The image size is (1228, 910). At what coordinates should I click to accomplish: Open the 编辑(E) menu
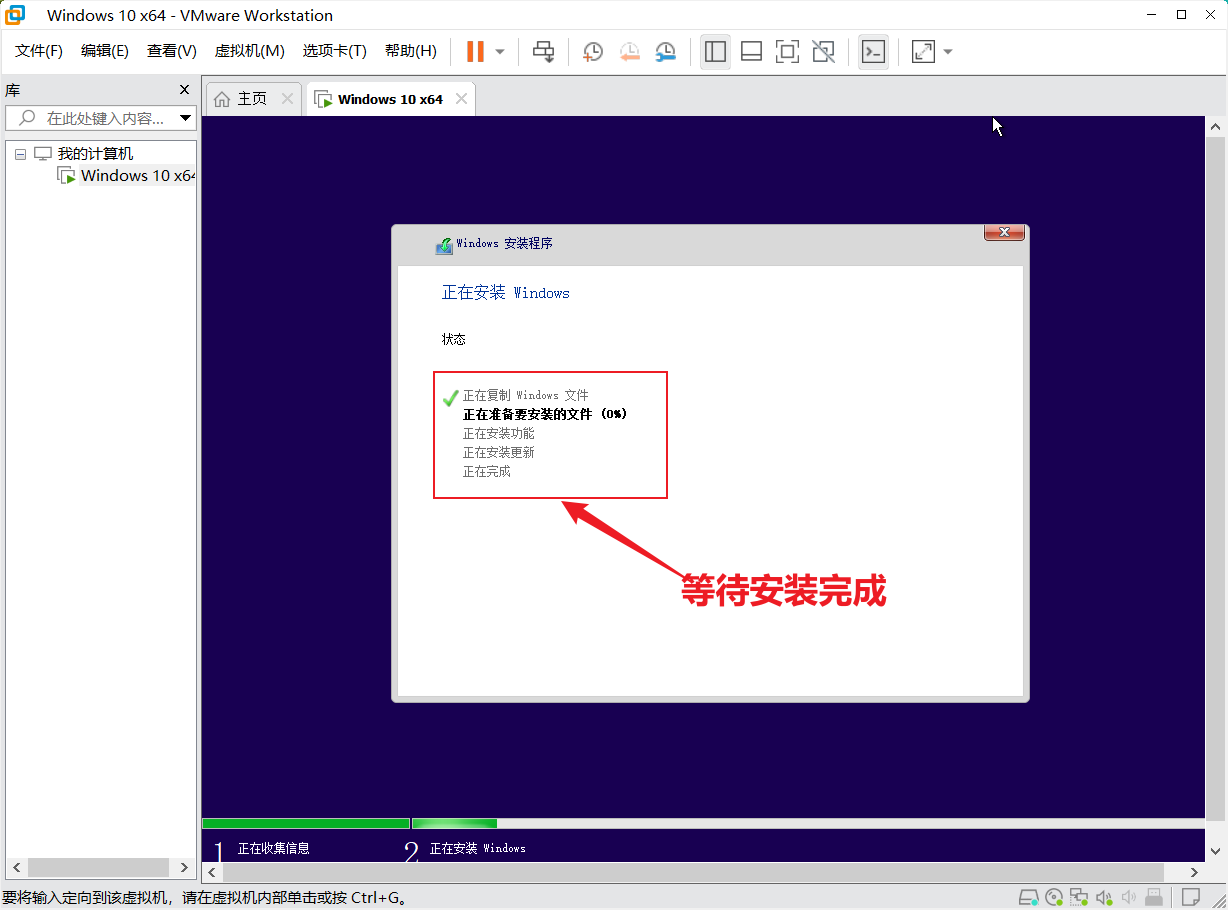click(105, 51)
